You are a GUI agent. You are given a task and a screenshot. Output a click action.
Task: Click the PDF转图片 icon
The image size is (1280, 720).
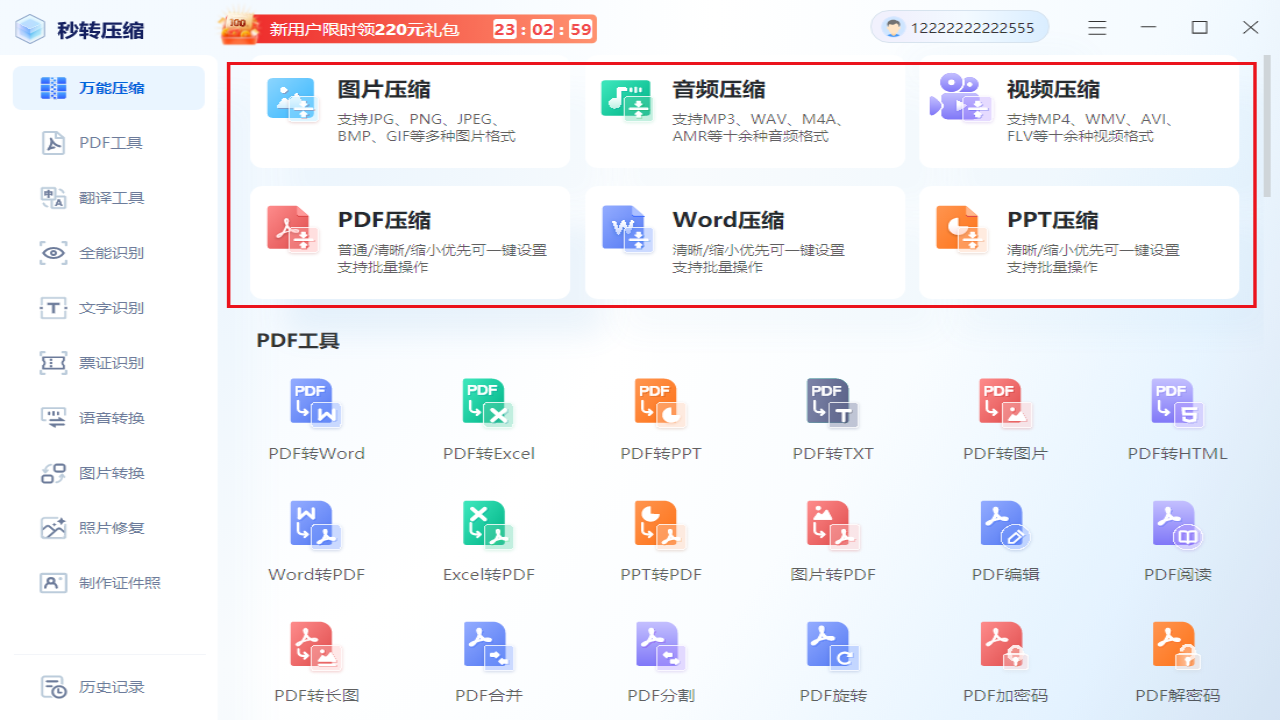(1002, 410)
